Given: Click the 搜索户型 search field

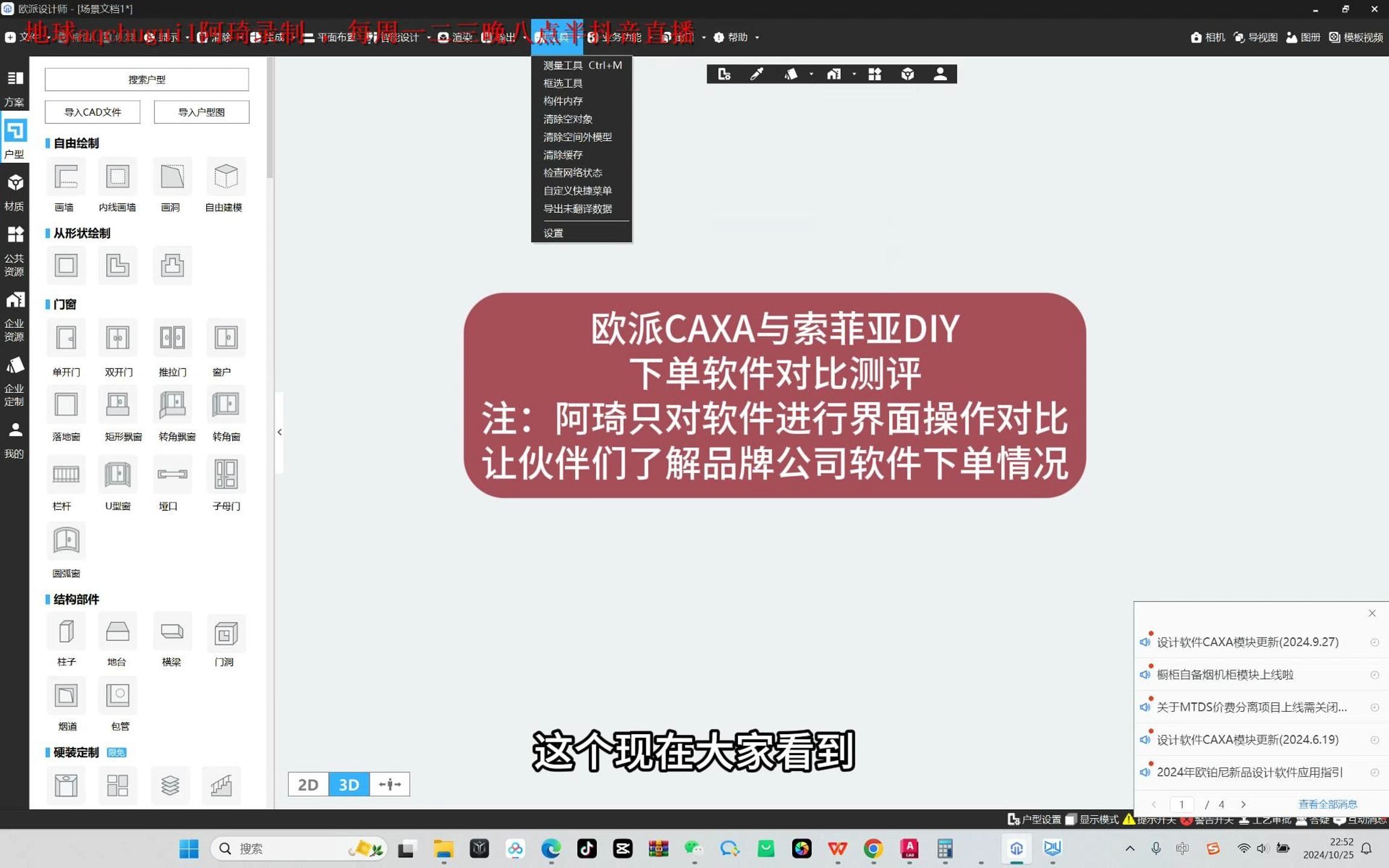Looking at the screenshot, I should (146, 80).
